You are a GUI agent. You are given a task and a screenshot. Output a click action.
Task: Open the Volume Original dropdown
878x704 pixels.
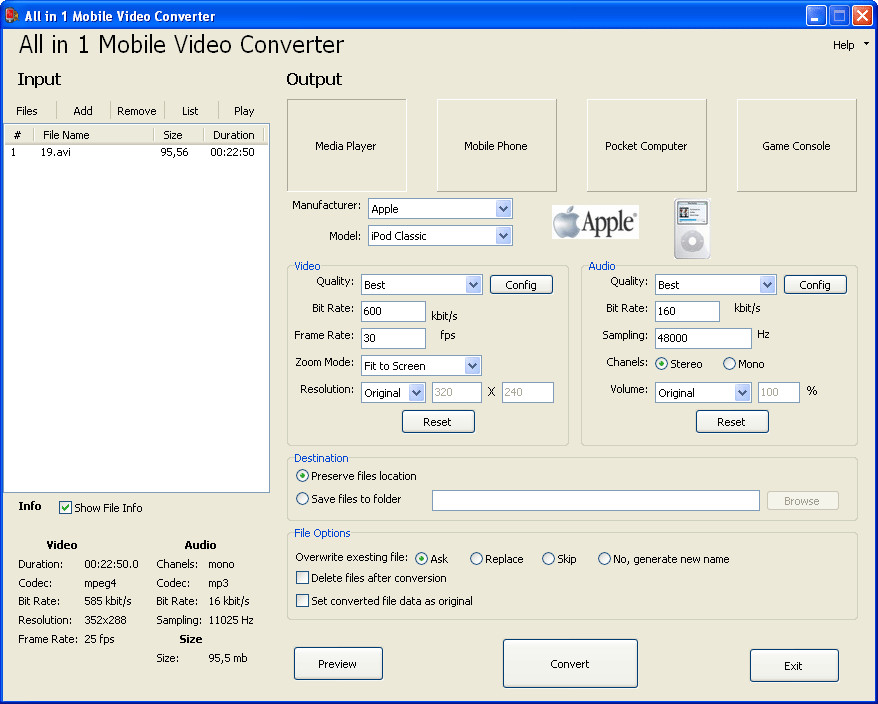742,393
